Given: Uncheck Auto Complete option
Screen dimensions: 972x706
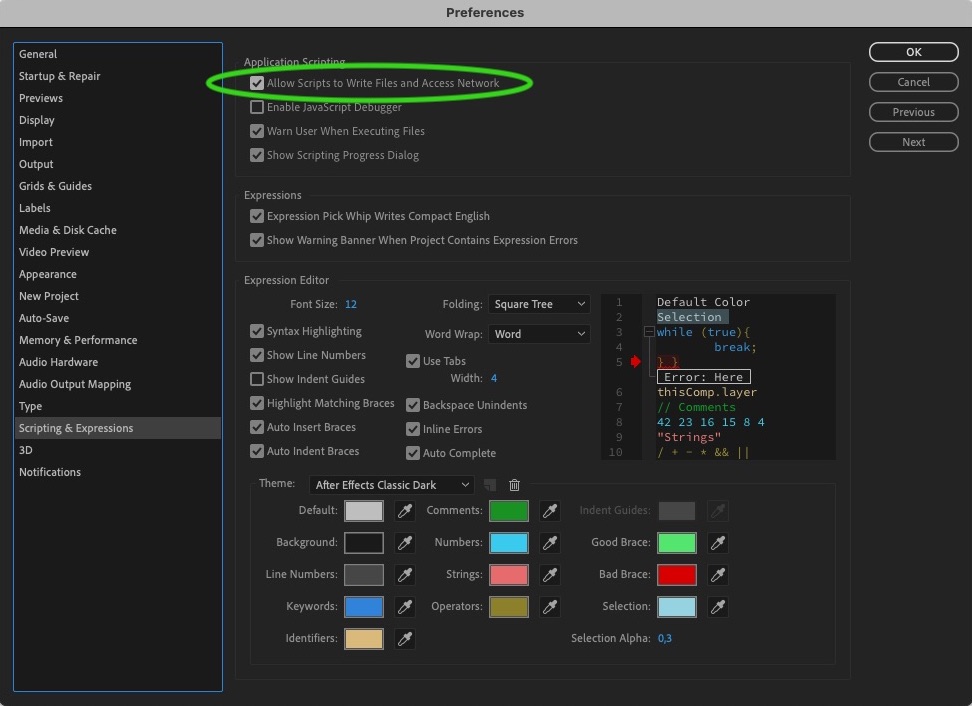Looking at the screenshot, I should click(413, 453).
